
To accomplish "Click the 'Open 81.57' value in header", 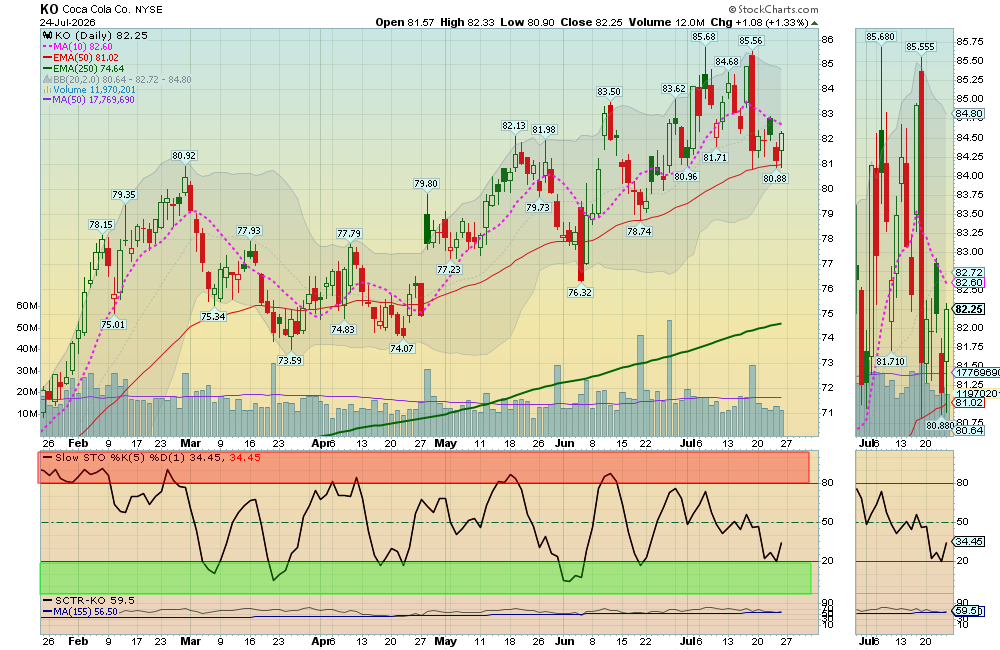I will 404,22.
